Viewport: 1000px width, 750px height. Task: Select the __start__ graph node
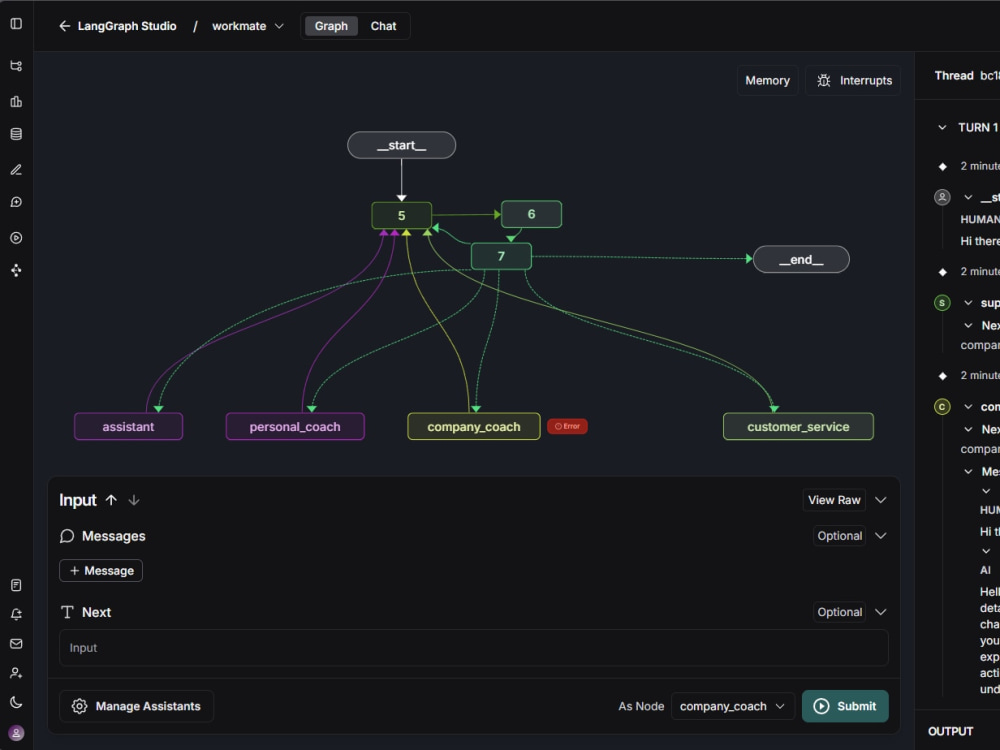pos(401,145)
